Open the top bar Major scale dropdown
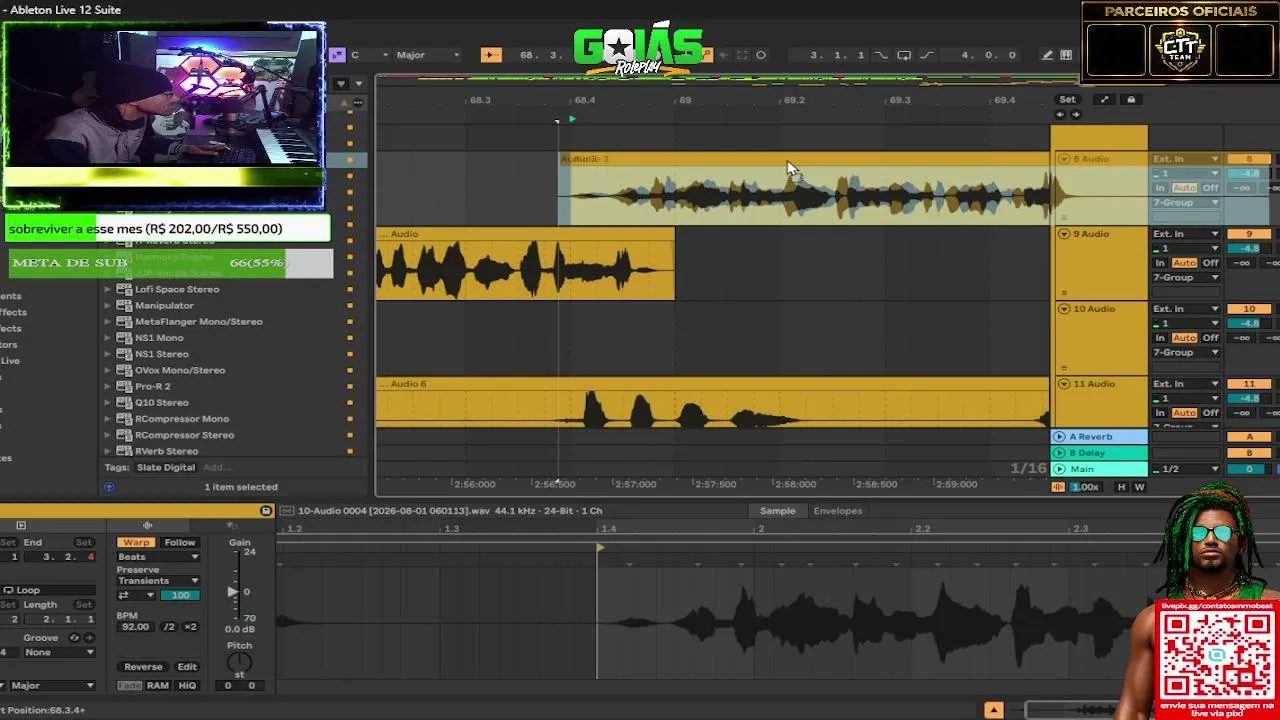The image size is (1280, 720). pyautogui.click(x=428, y=55)
